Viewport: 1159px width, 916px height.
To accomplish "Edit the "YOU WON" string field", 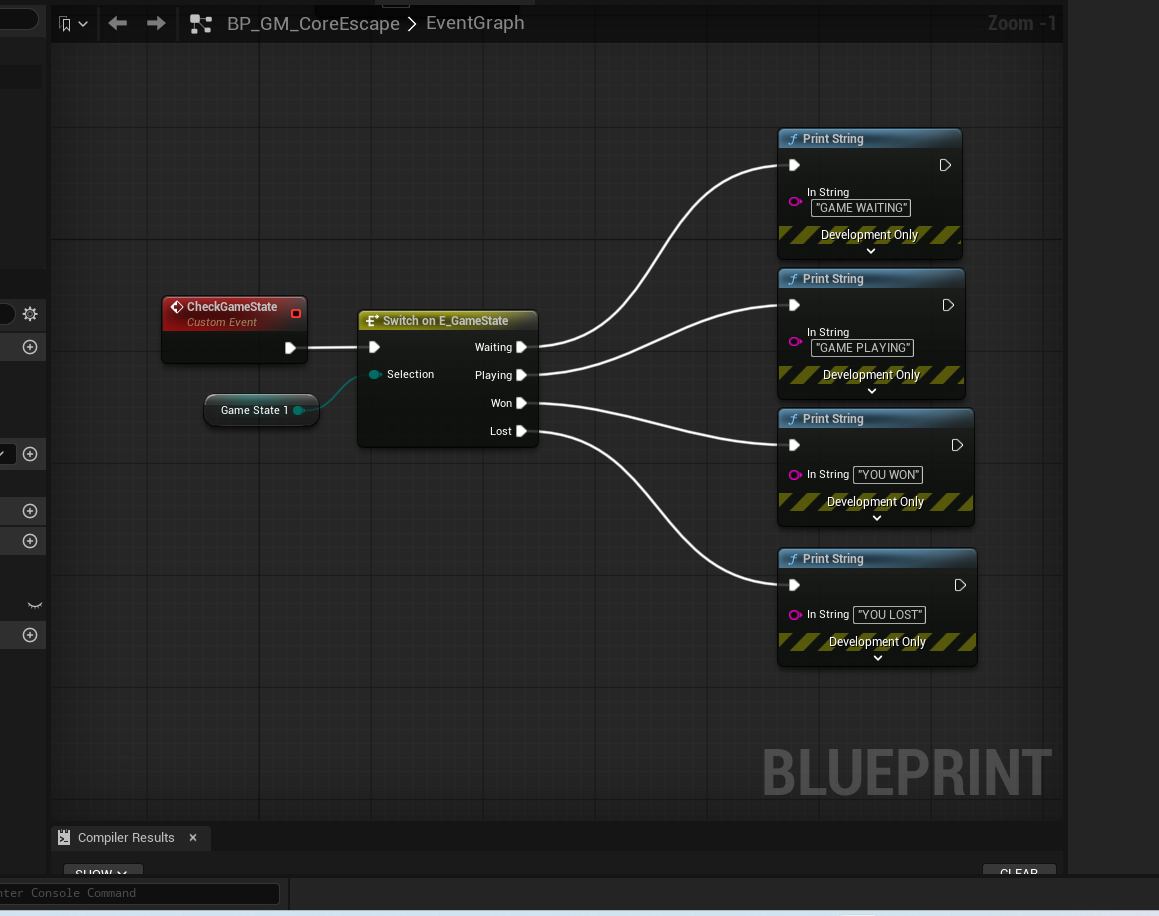I will (x=888, y=475).
